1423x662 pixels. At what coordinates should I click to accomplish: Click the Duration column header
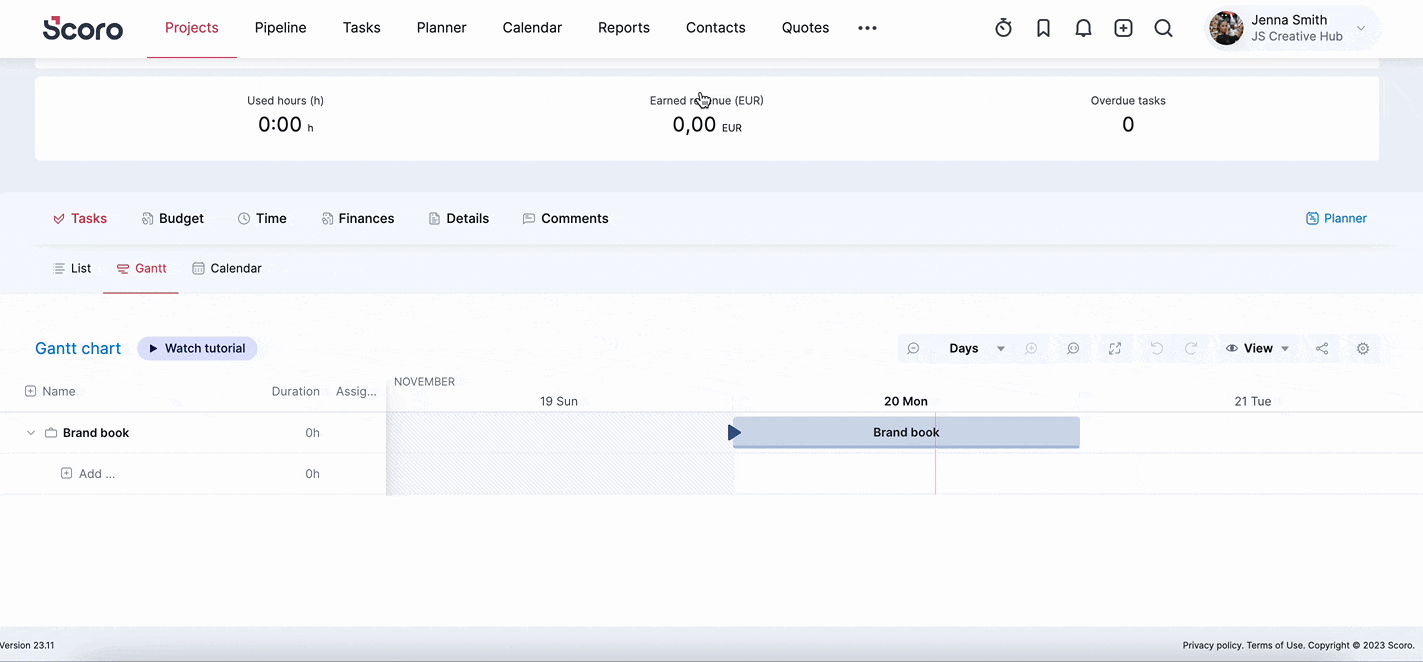tap(296, 391)
